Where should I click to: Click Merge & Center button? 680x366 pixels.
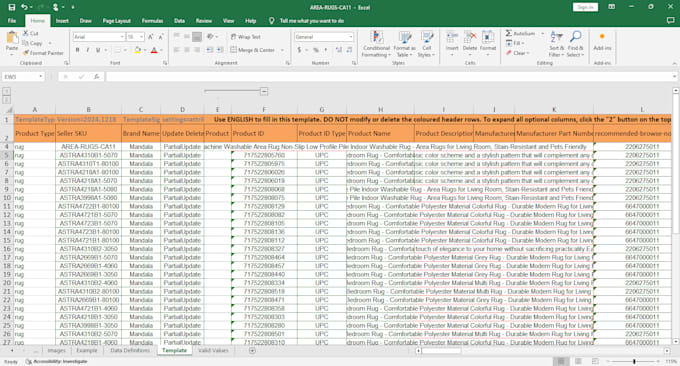252,50
